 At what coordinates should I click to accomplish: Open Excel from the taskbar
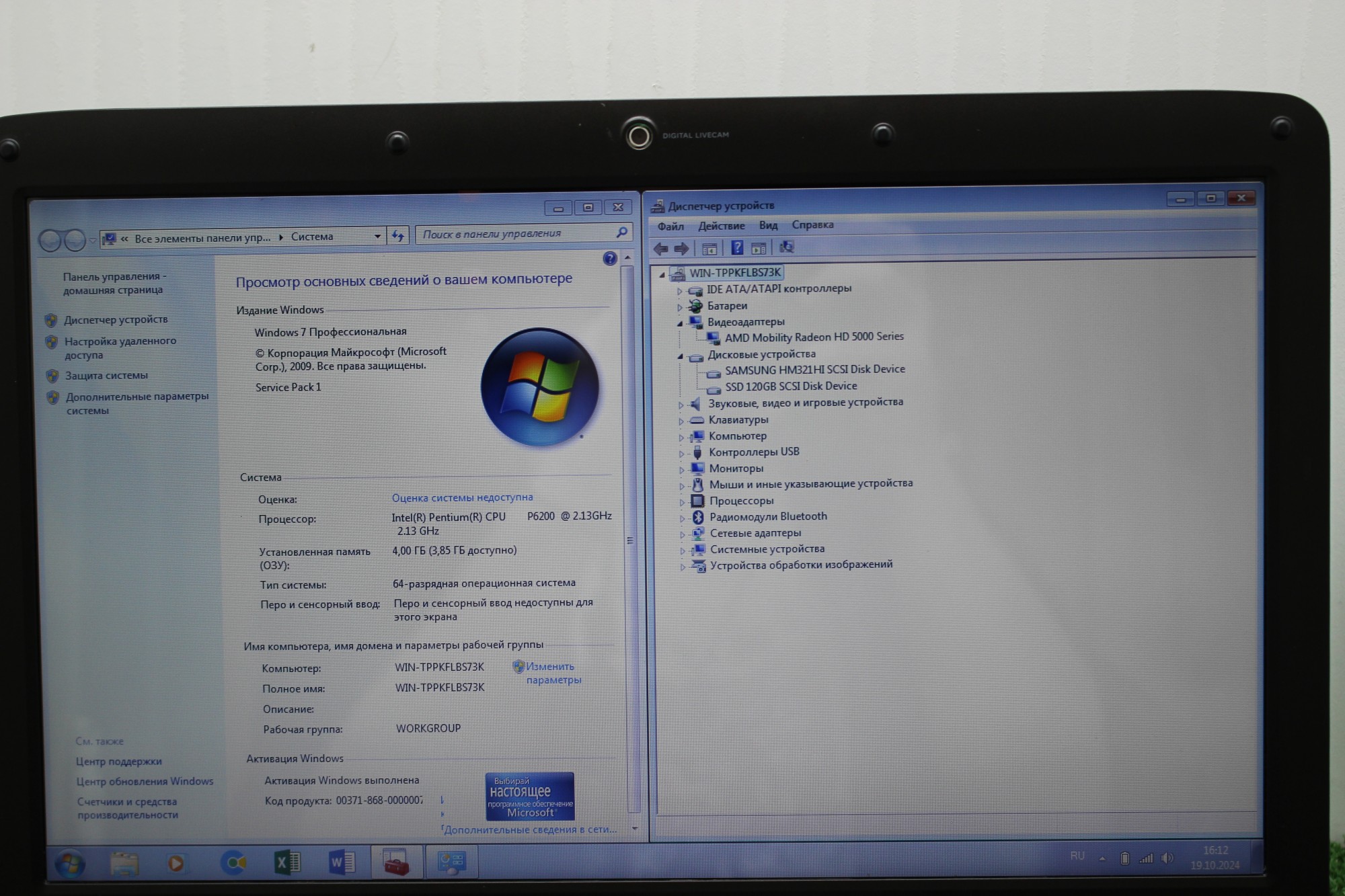[287, 862]
